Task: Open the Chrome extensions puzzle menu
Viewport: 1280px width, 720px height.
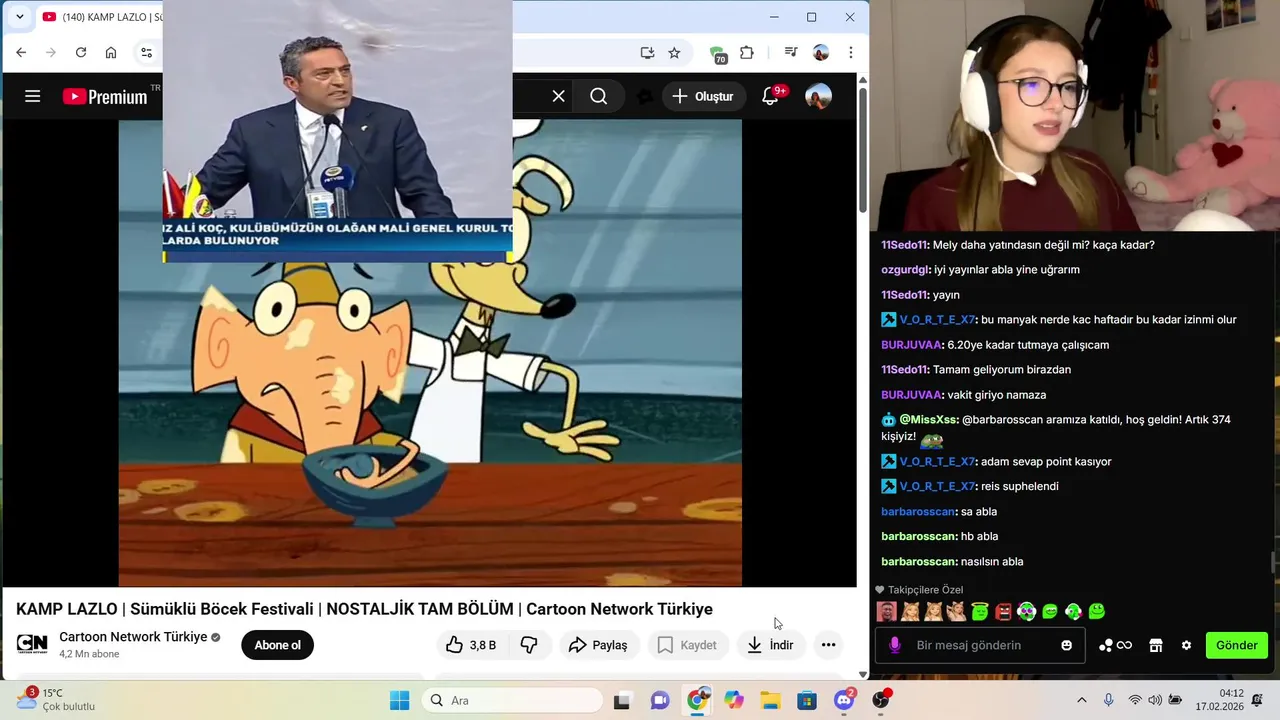Action: 747,52
